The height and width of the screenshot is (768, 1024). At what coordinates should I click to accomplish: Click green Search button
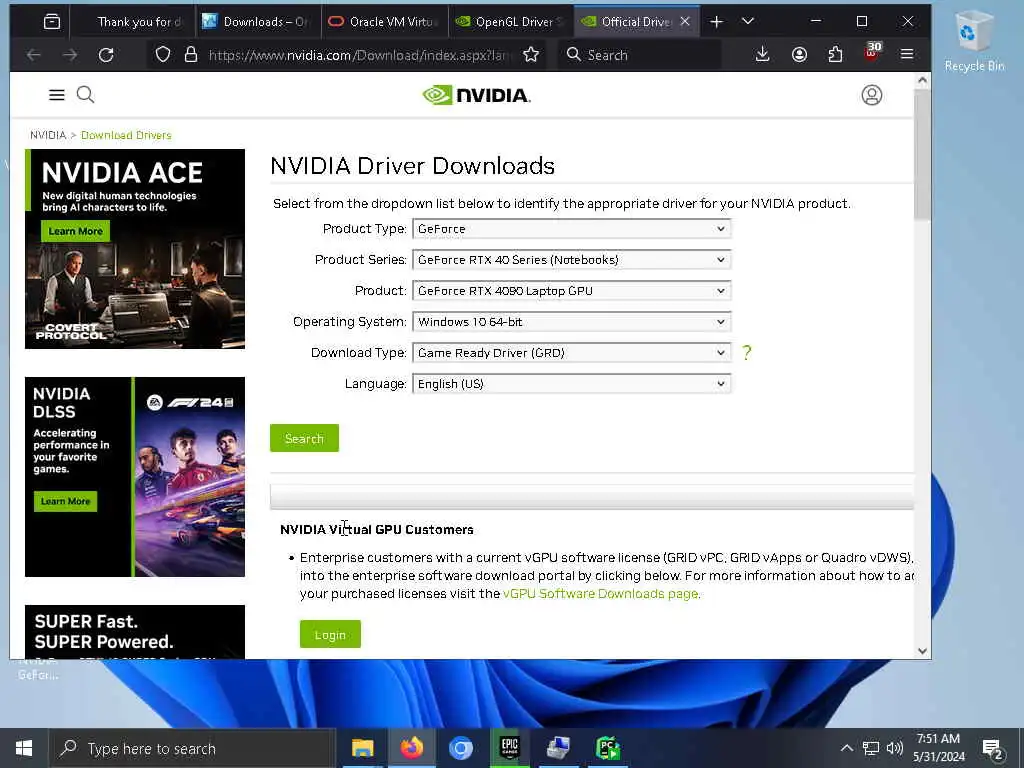click(x=304, y=438)
